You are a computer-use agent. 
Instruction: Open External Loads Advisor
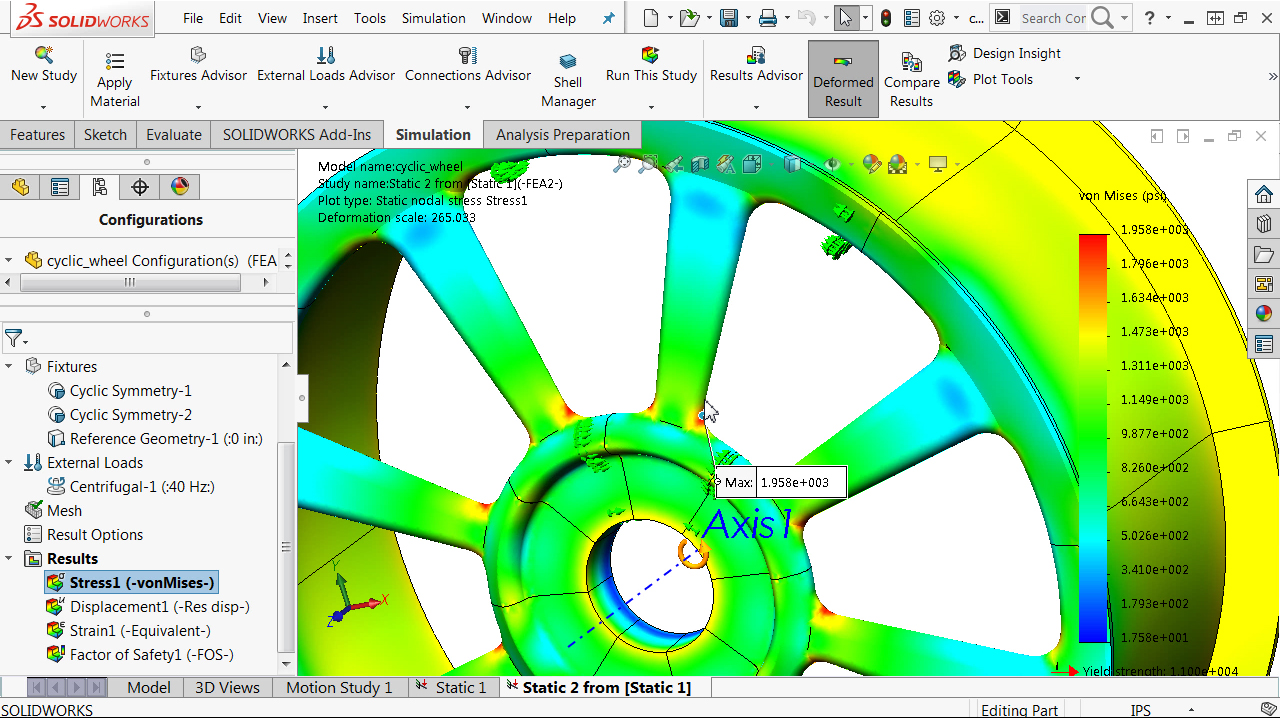pyautogui.click(x=326, y=55)
